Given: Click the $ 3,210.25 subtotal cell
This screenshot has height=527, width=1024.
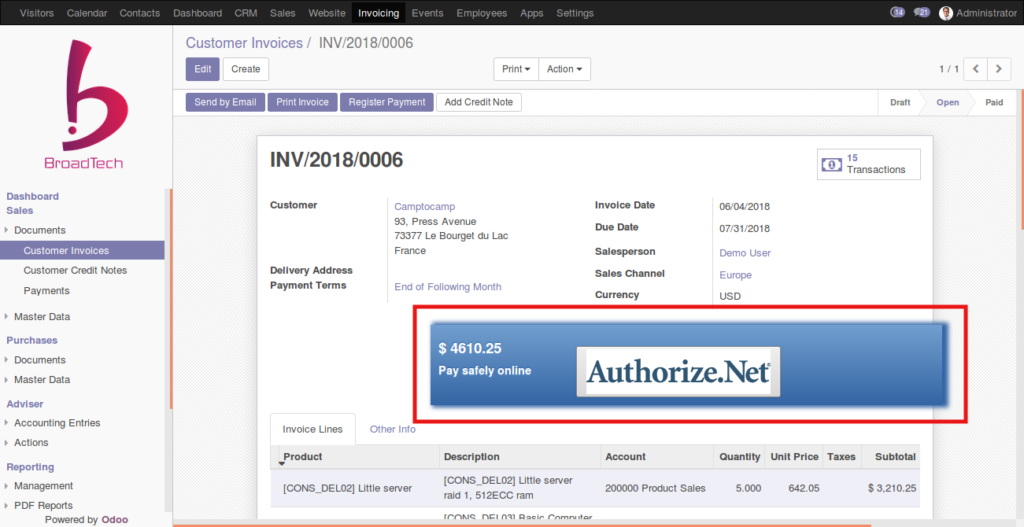Looking at the screenshot, I should [x=891, y=488].
